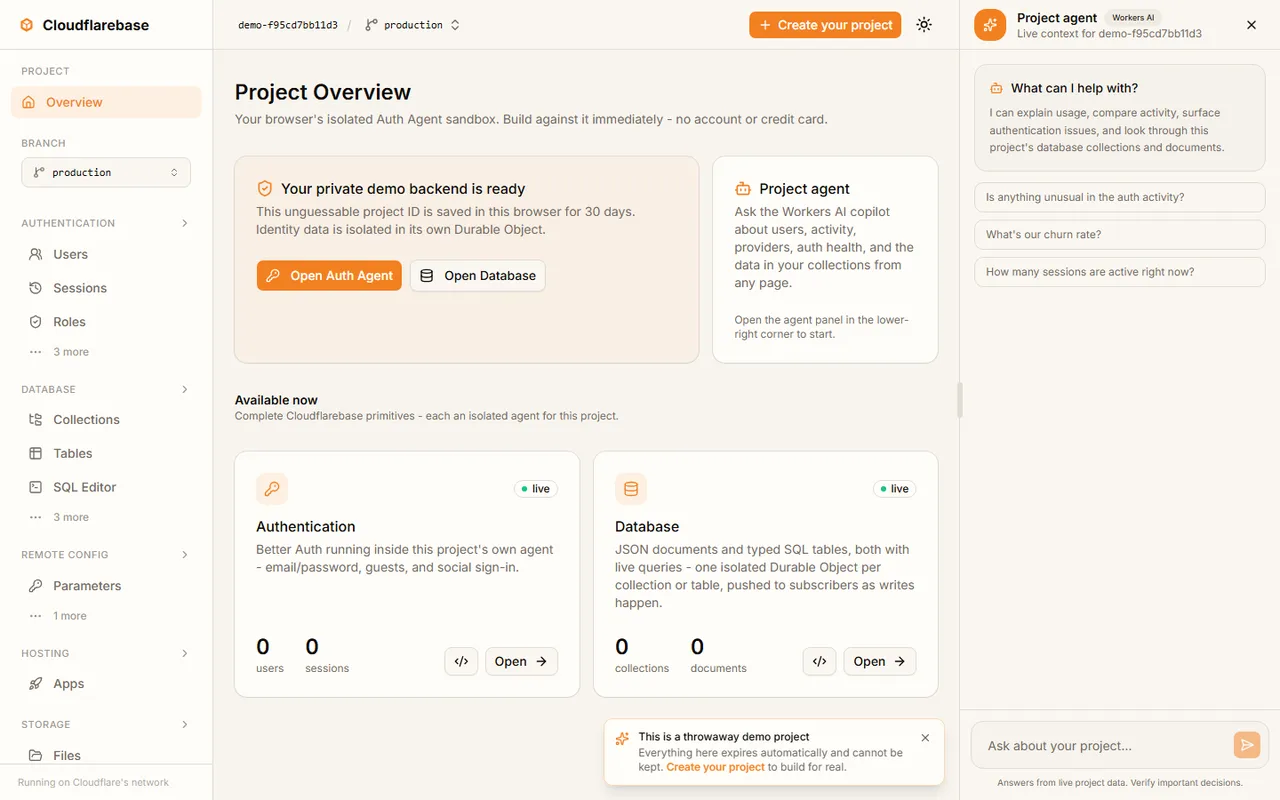Collapse the Hosting section chevron
This screenshot has height=800, width=1280.
(185, 653)
